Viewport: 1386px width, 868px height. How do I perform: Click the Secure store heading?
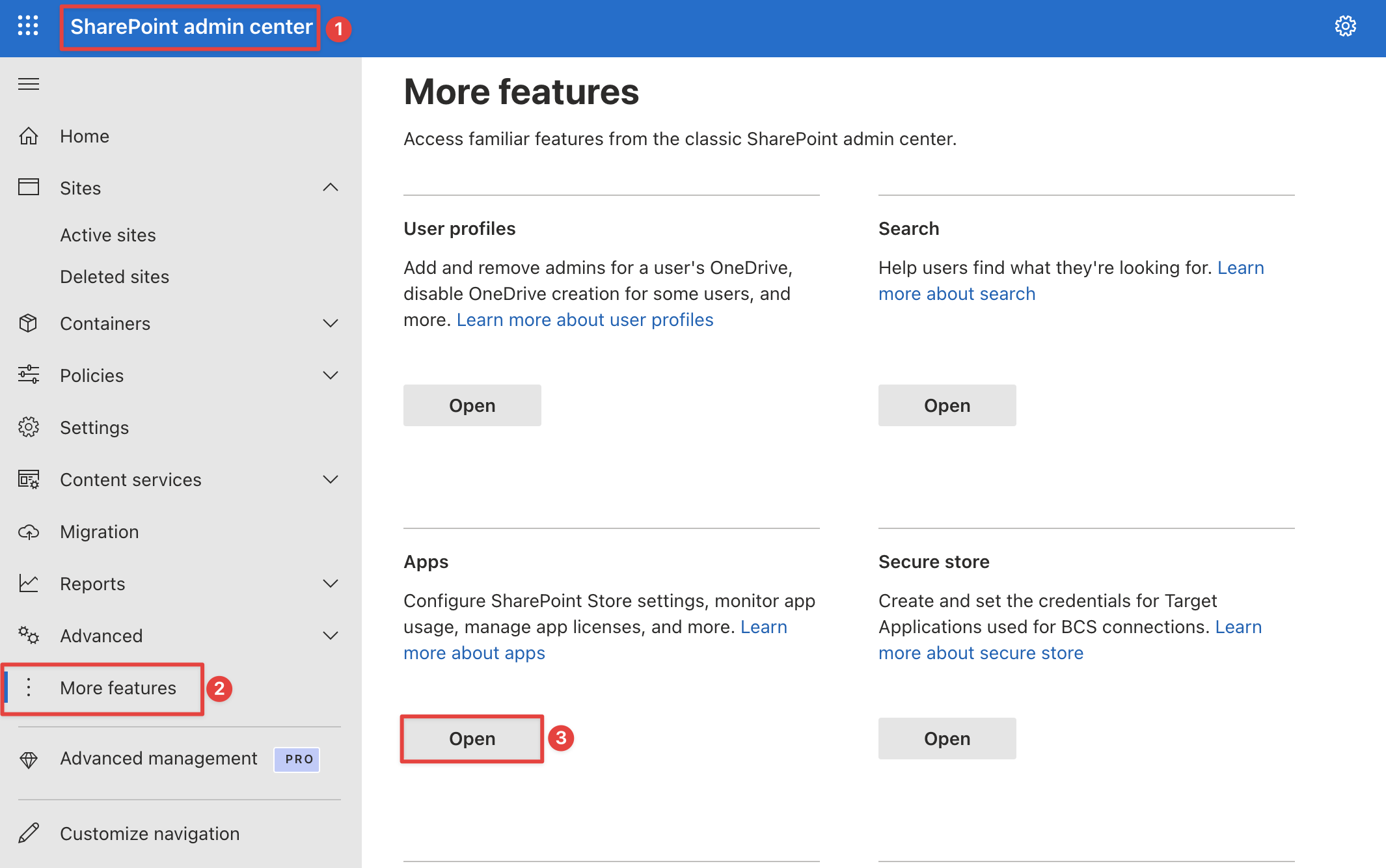click(934, 562)
